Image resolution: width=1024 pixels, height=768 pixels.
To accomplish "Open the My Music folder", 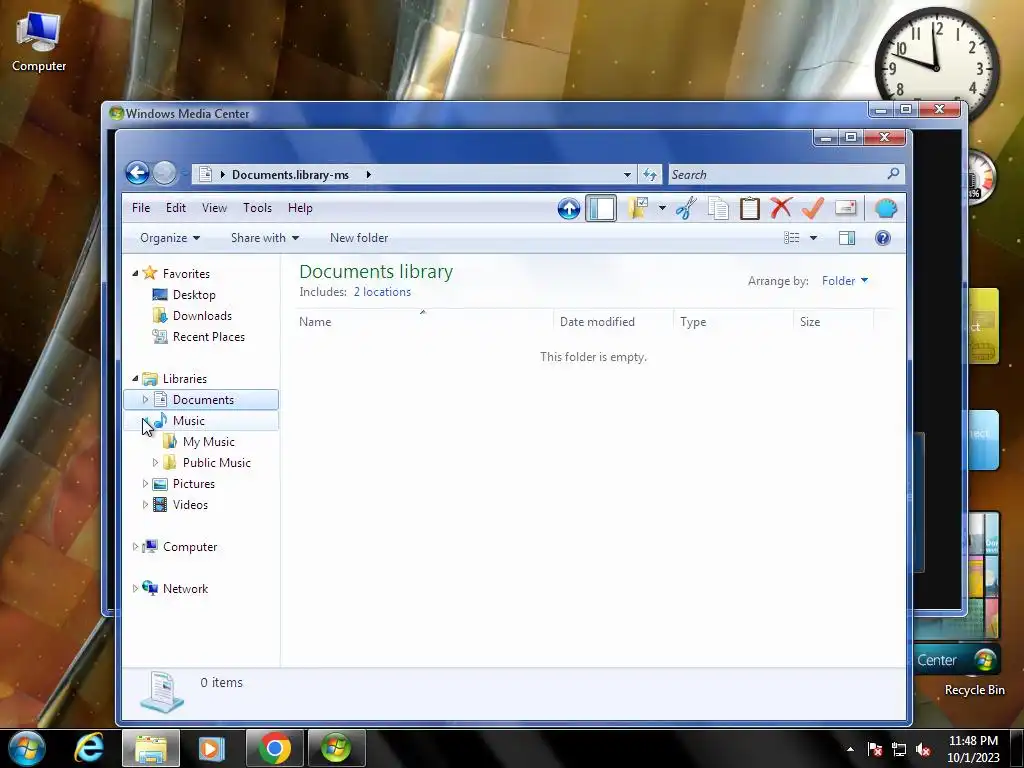I will coord(208,441).
